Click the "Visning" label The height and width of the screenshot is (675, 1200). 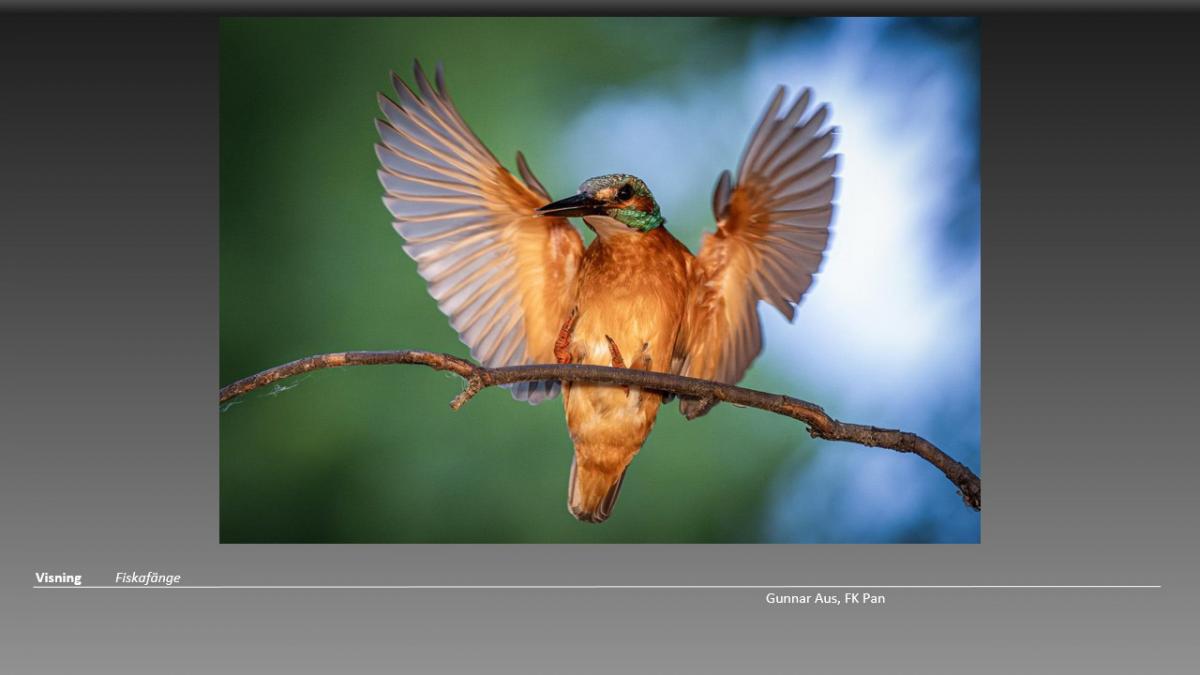pyautogui.click(x=58, y=578)
